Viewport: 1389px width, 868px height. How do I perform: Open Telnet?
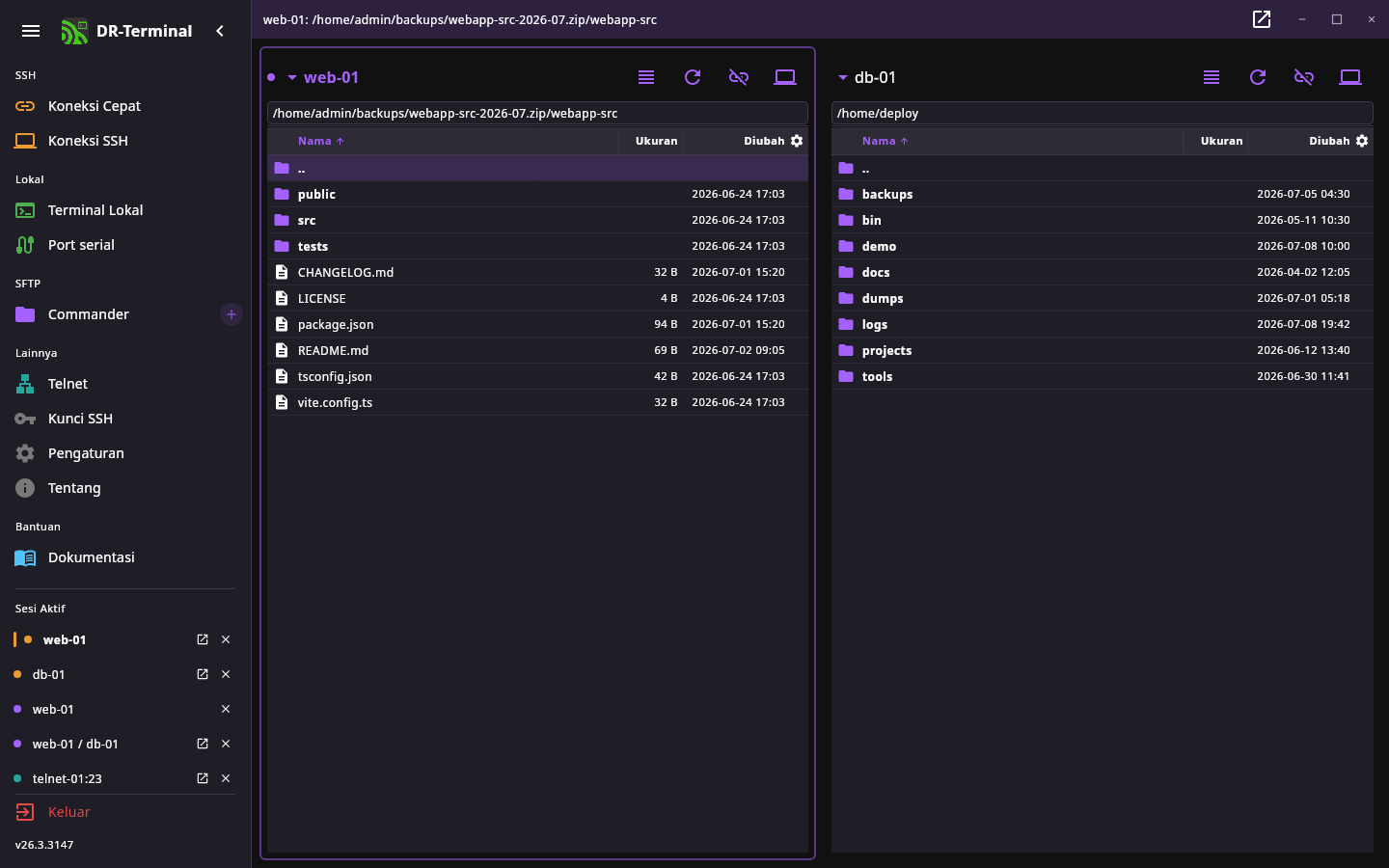click(x=125, y=384)
